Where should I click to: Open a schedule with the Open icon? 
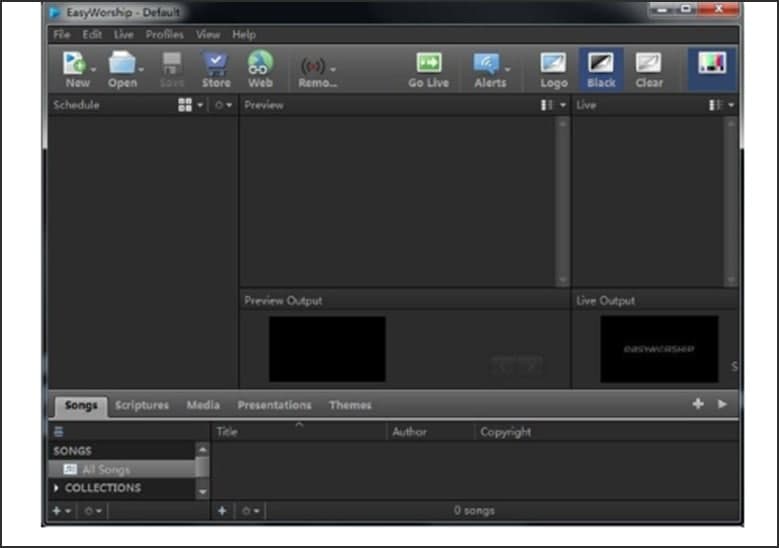(x=122, y=65)
